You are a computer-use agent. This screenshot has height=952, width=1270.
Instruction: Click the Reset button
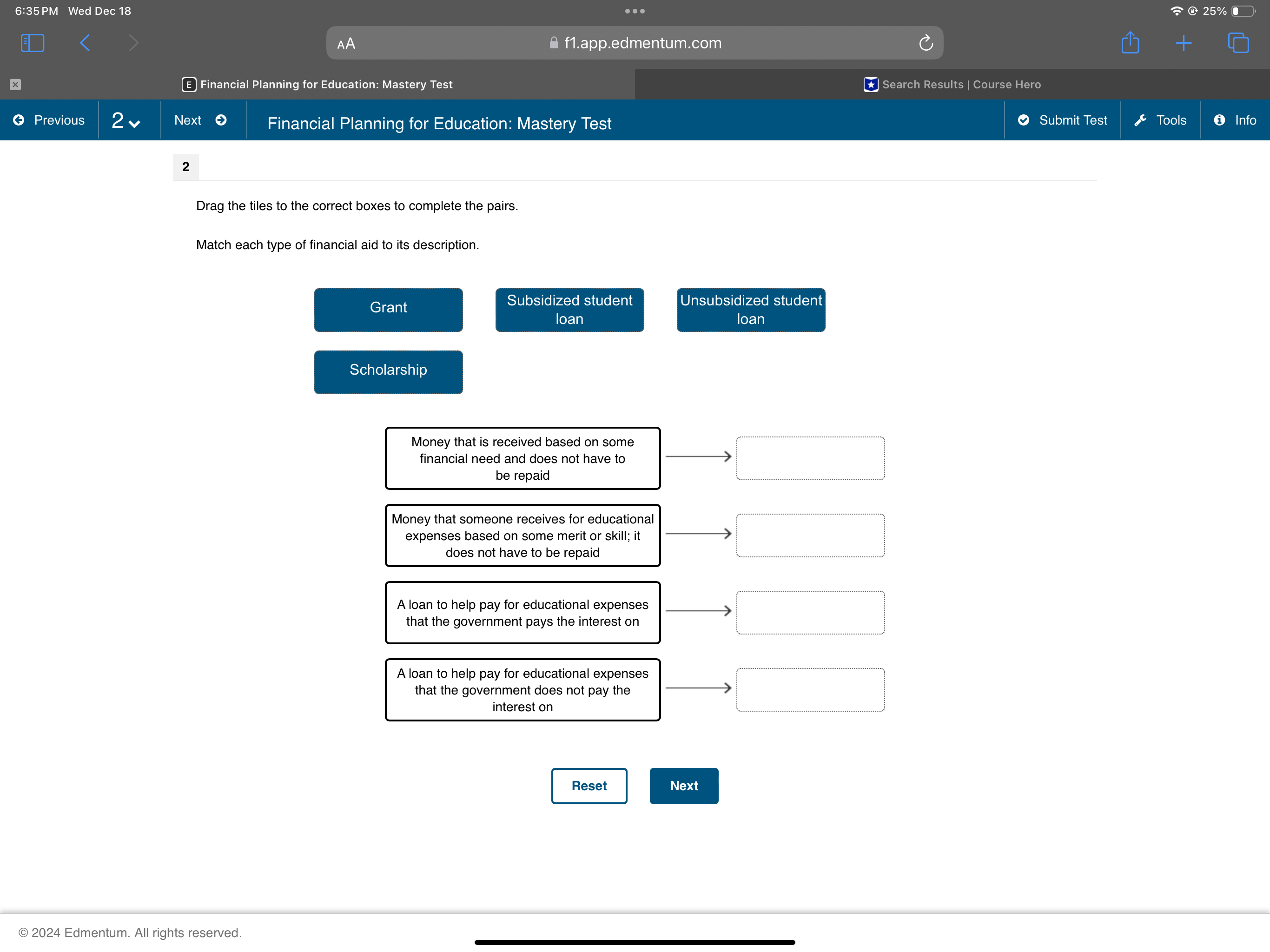click(x=589, y=786)
